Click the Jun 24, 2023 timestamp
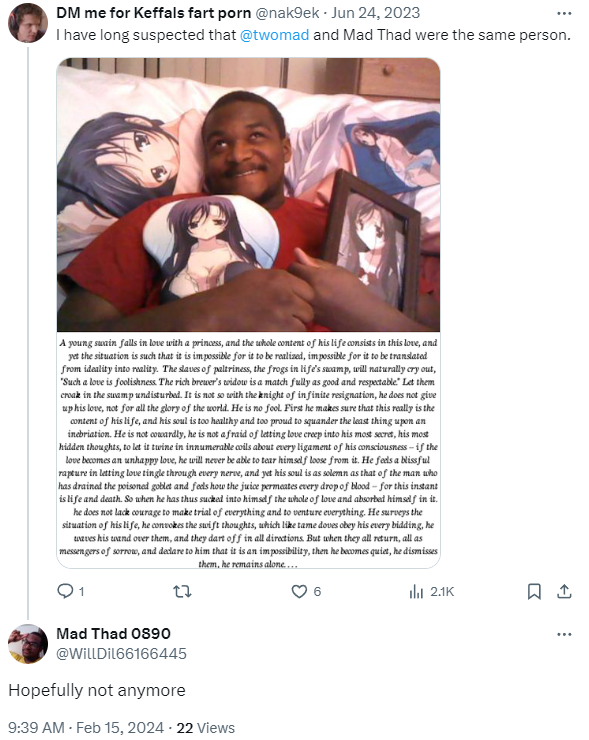The height and width of the screenshot is (740, 589). [x=375, y=13]
